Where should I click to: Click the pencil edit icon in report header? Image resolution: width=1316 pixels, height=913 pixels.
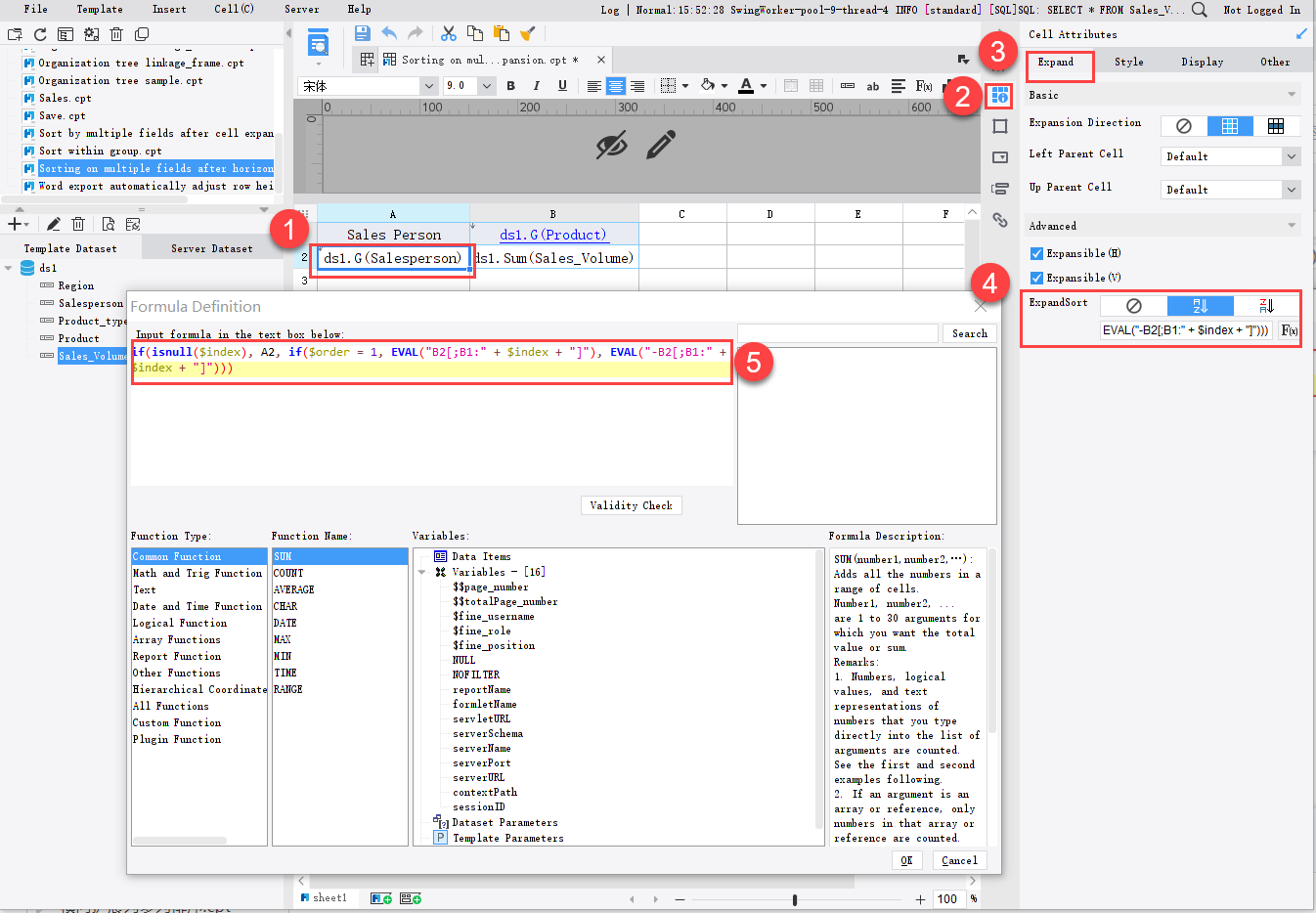click(661, 146)
